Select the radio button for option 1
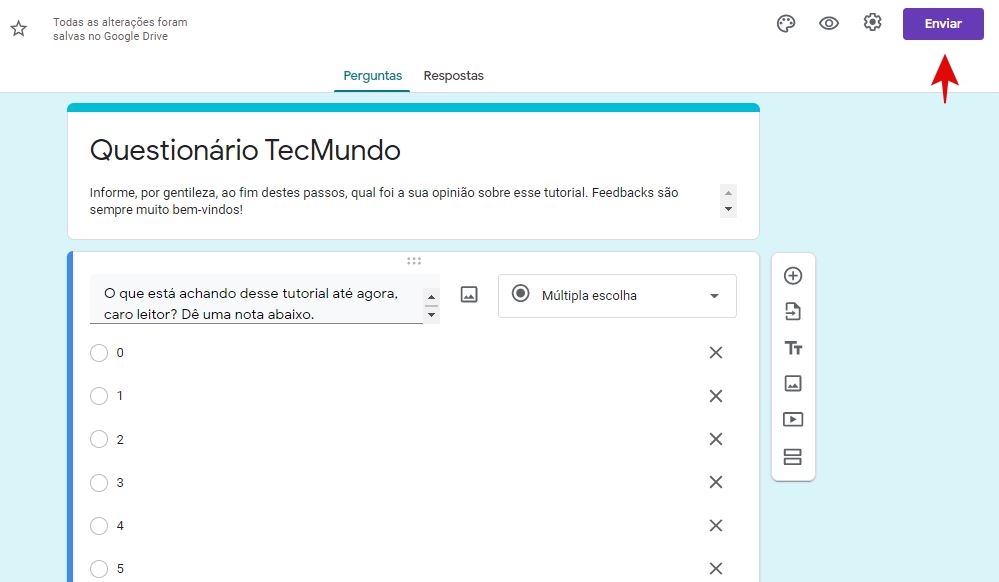The image size is (999, 582). point(99,396)
